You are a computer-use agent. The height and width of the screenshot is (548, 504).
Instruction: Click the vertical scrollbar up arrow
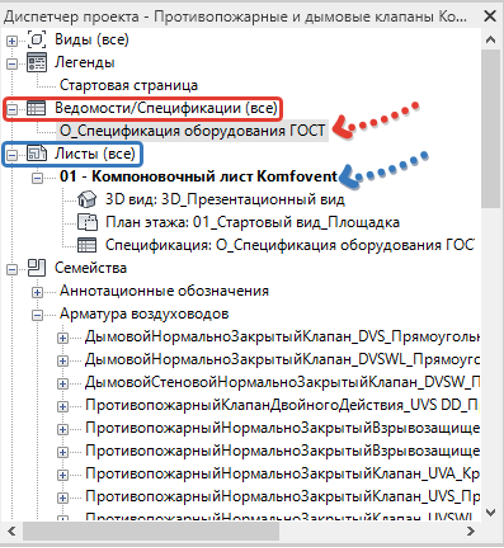[x=490, y=39]
